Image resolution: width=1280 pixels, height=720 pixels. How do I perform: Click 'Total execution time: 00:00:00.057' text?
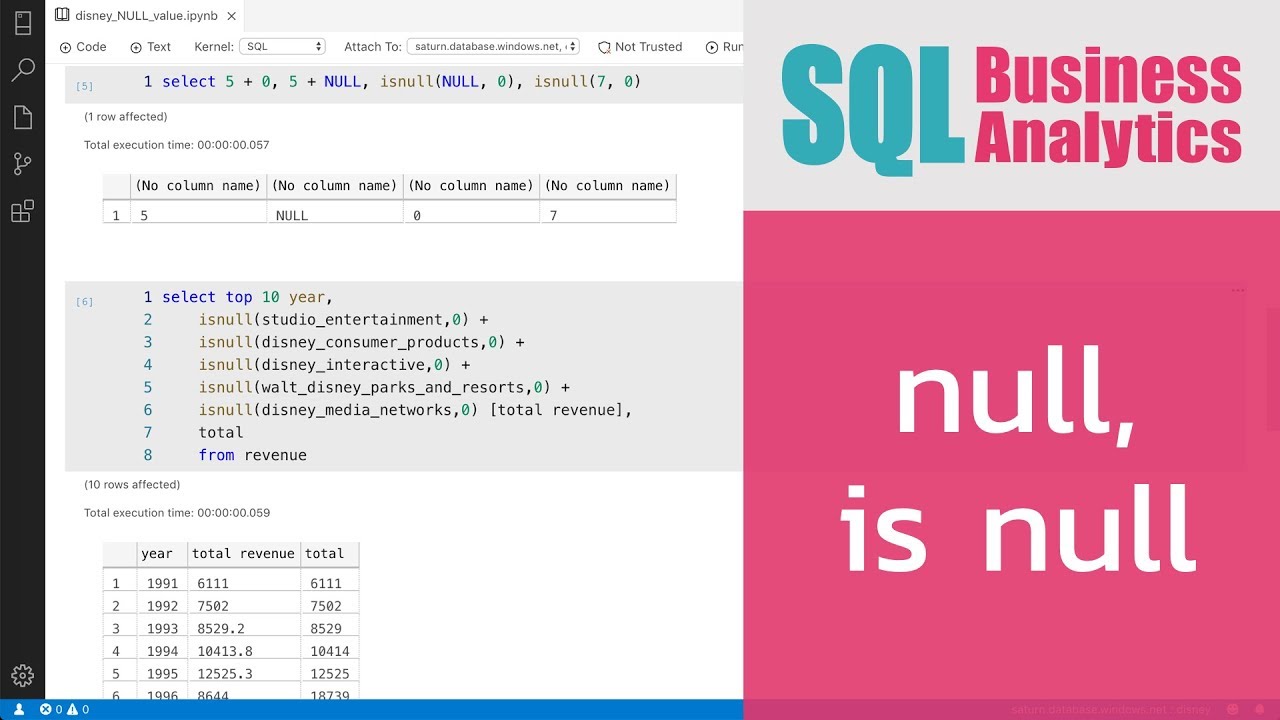pyautogui.click(x=177, y=145)
